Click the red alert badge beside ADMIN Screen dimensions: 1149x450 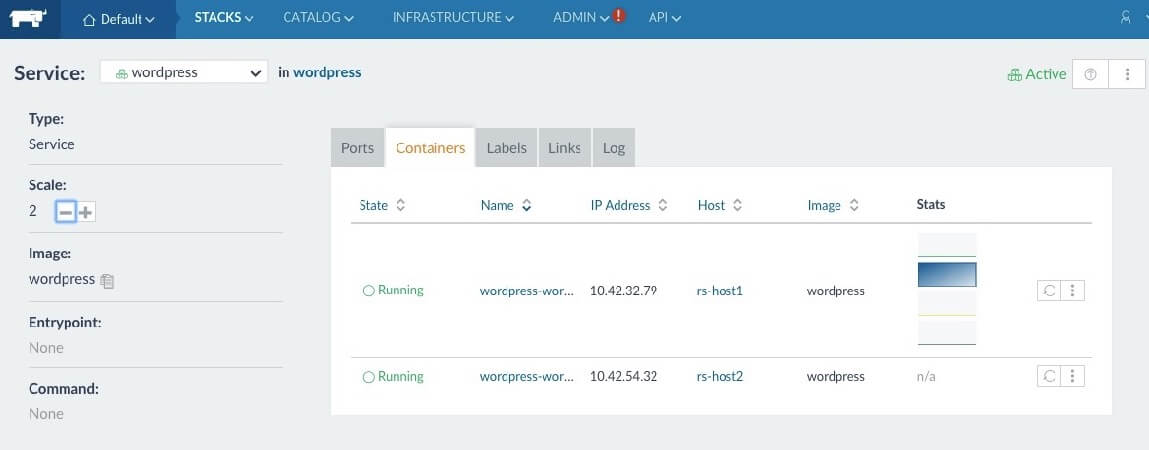point(619,15)
